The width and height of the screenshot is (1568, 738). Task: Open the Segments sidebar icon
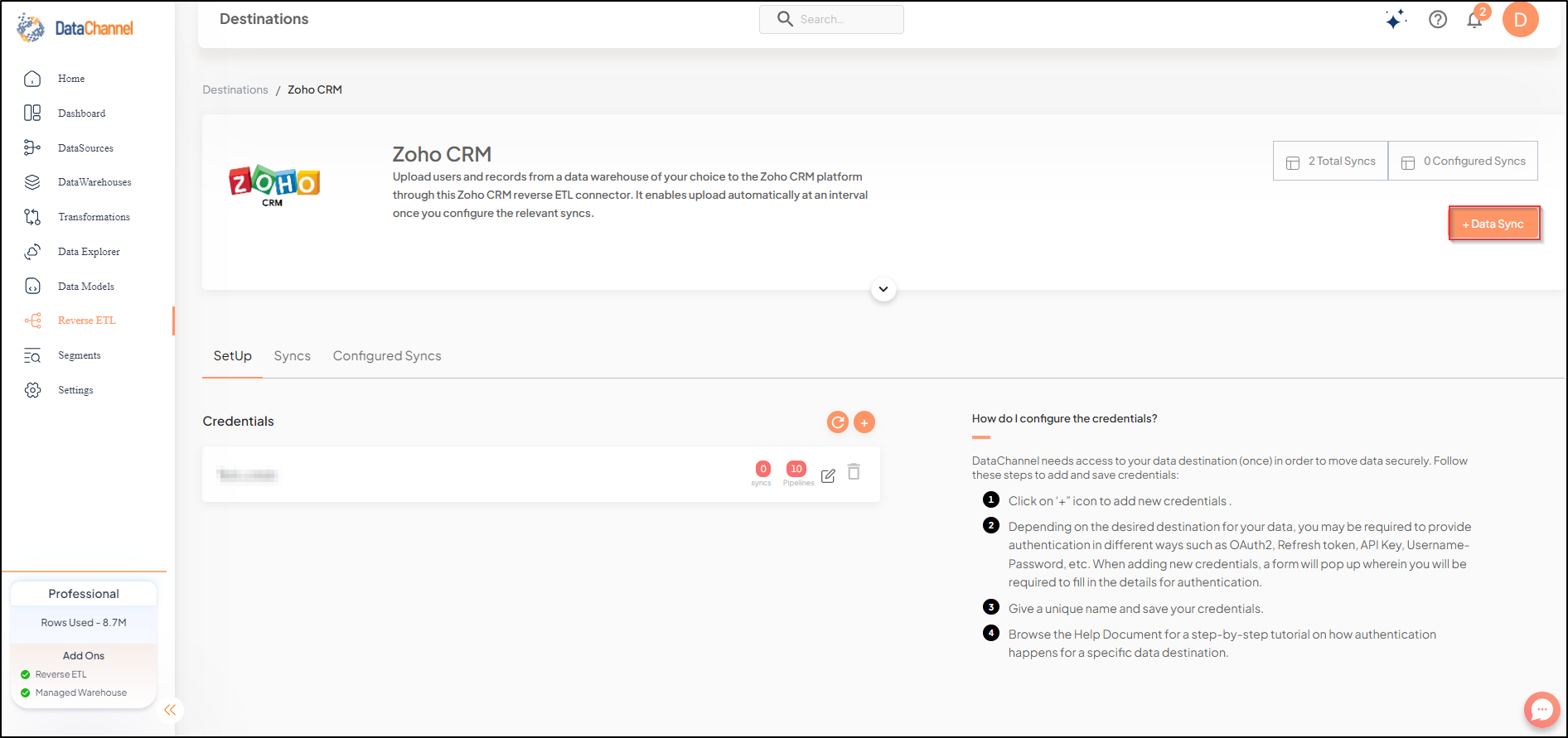pos(32,355)
